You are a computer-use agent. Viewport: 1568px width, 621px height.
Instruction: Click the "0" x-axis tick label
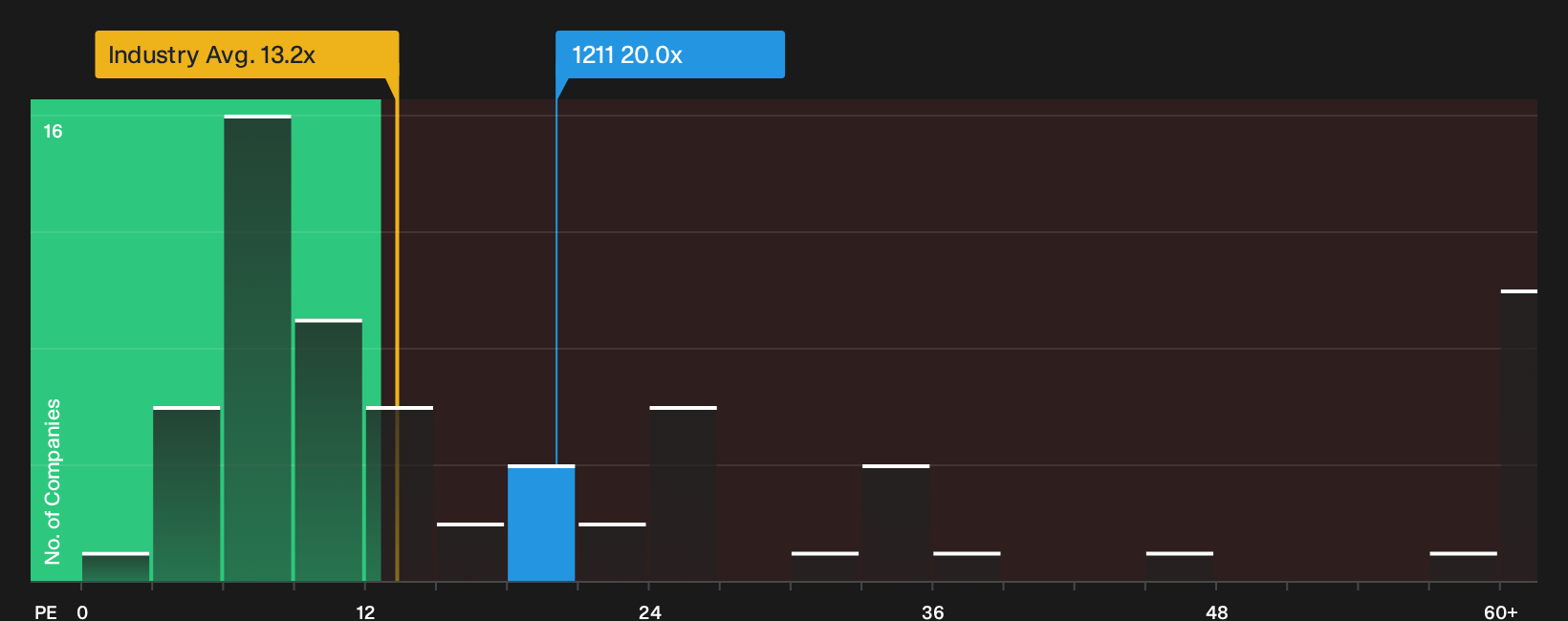(x=82, y=612)
